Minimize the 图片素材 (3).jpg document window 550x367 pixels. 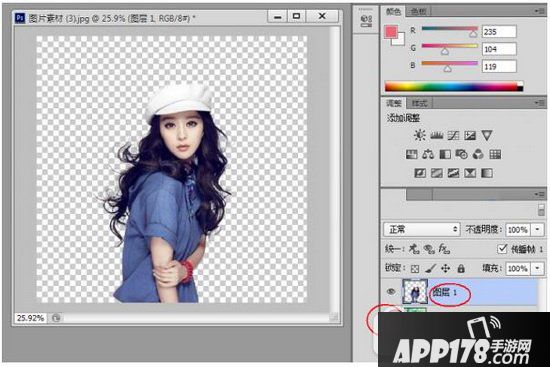click(x=278, y=16)
